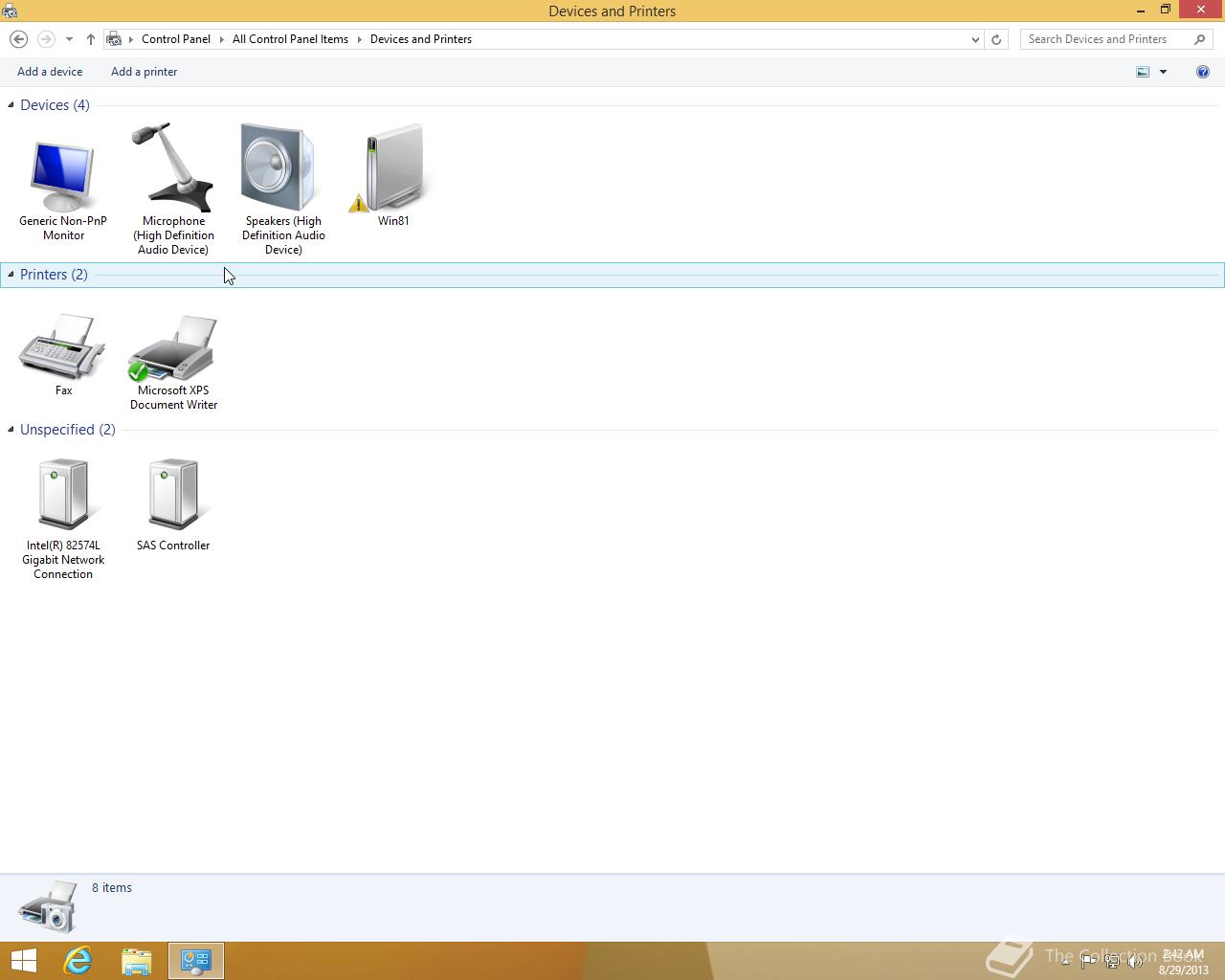Select the Microphone (High Definition Audio Device) icon
Viewport: 1225px width, 980px height.
click(172, 166)
